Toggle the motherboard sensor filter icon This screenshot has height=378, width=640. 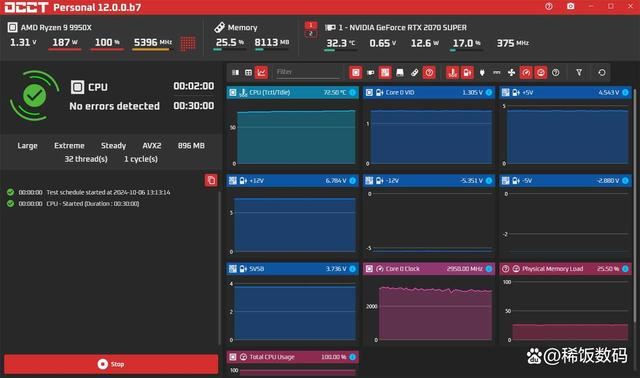click(385, 73)
